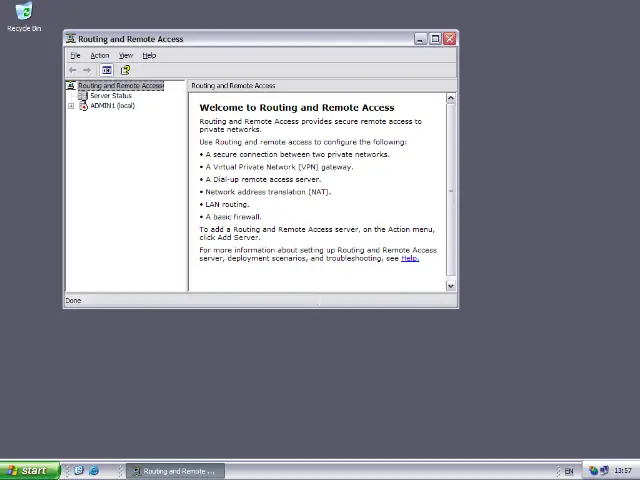Select Routing and Remote Access root tree item
640x480 pixels.
121,85
